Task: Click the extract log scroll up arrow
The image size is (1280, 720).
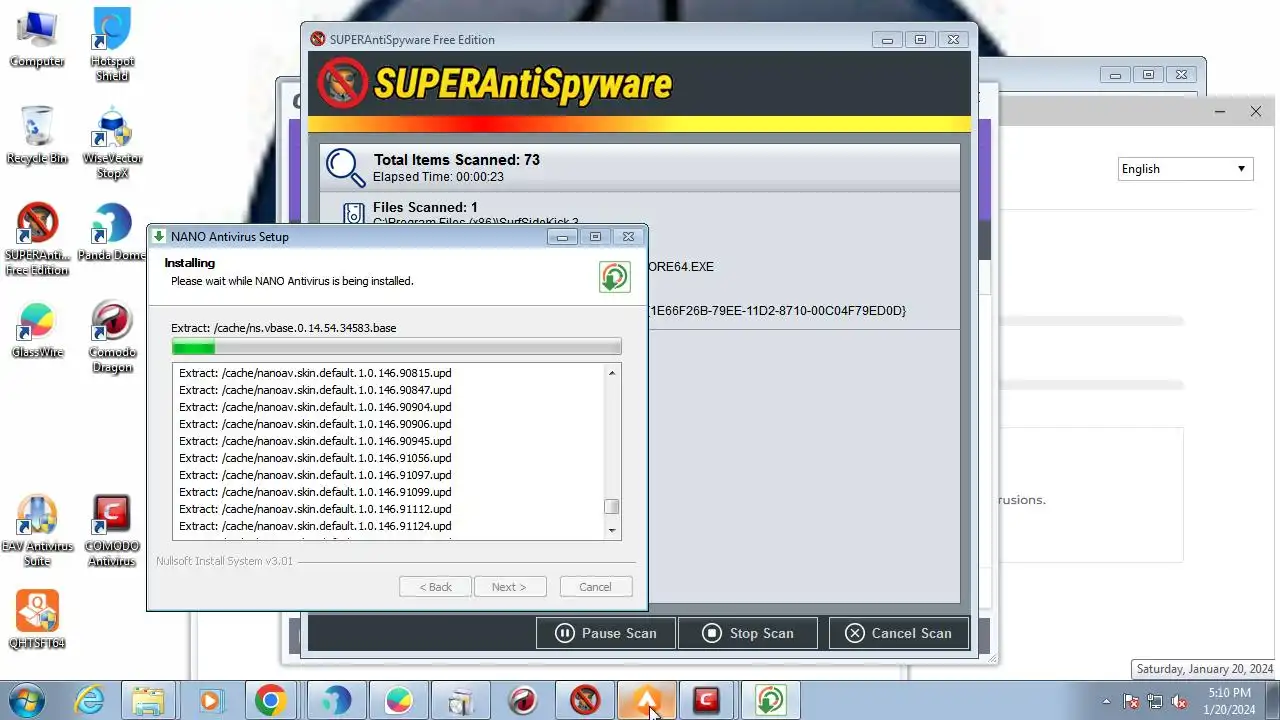Action: [612, 373]
